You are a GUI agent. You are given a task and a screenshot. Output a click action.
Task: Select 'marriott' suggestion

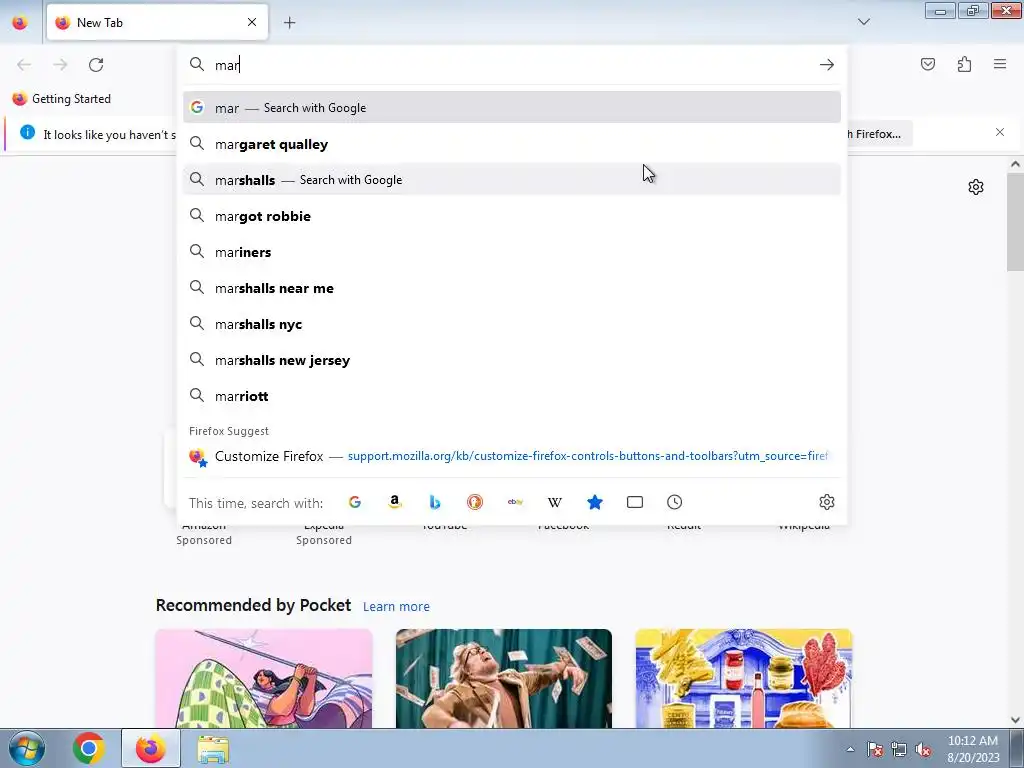tap(512, 396)
